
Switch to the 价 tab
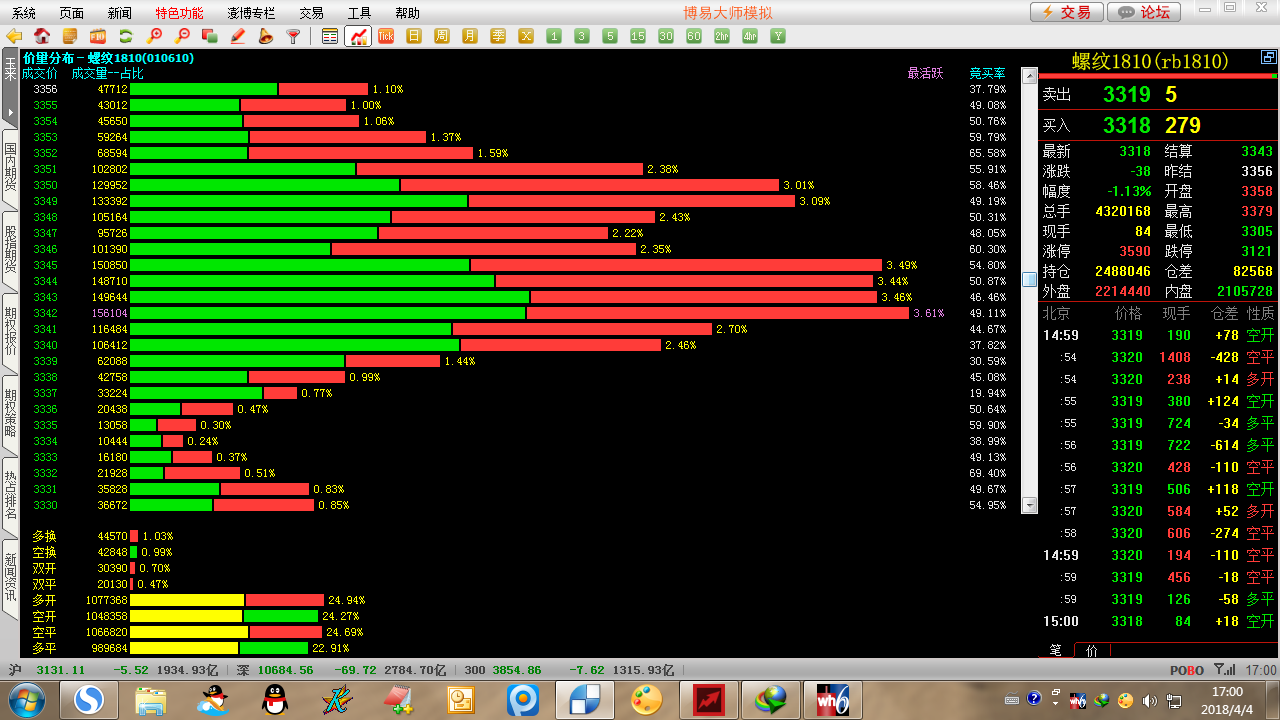pyautogui.click(x=1091, y=650)
